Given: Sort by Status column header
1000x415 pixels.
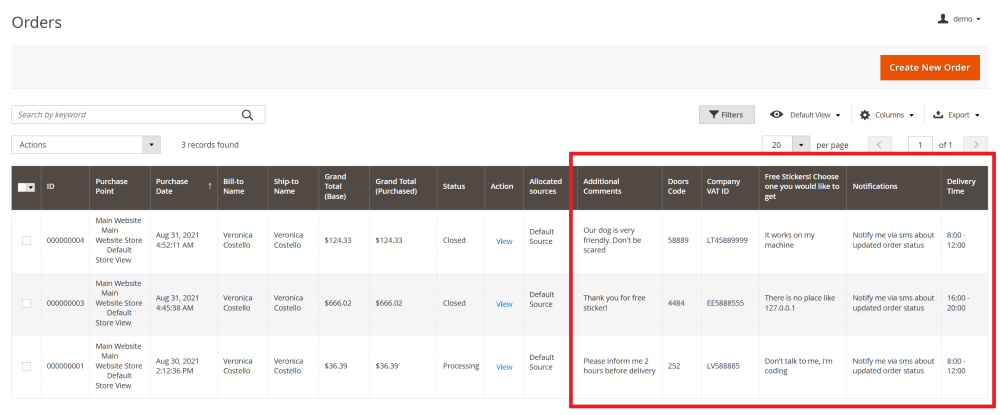Looking at the screenshot, I should [x=461, y=187].
